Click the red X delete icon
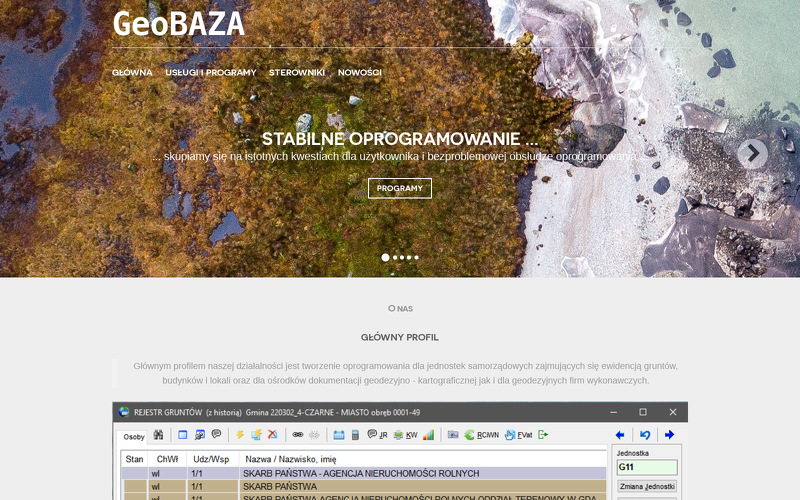 point(273,435)
